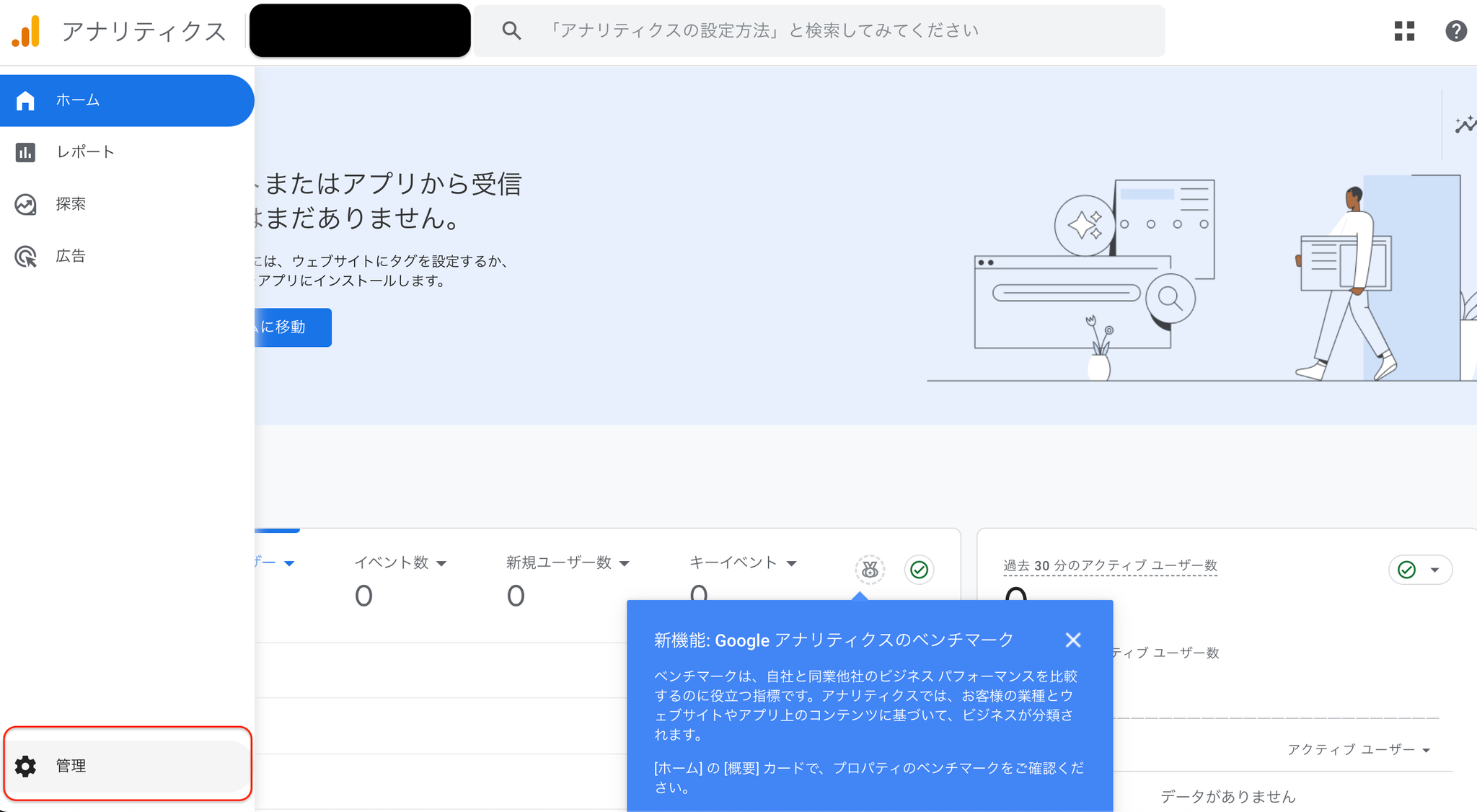
Task: Click the home icon in sidebar
Action: tap(25, 100)
